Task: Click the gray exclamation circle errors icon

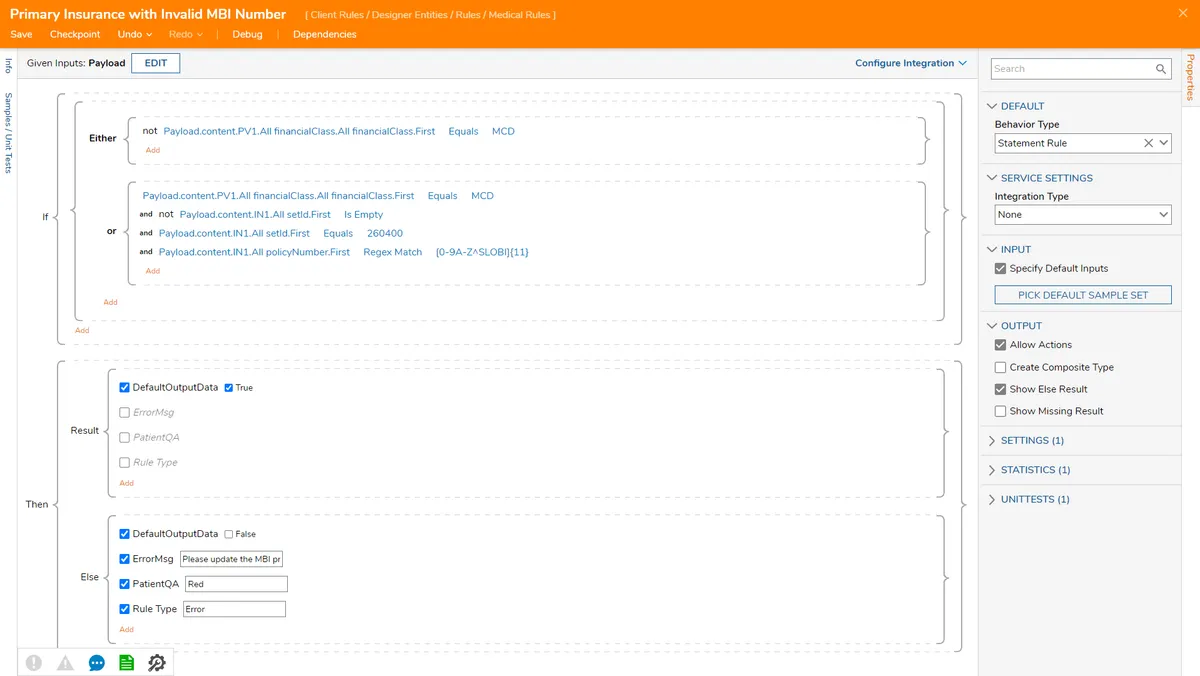Action: click(34, 662)
